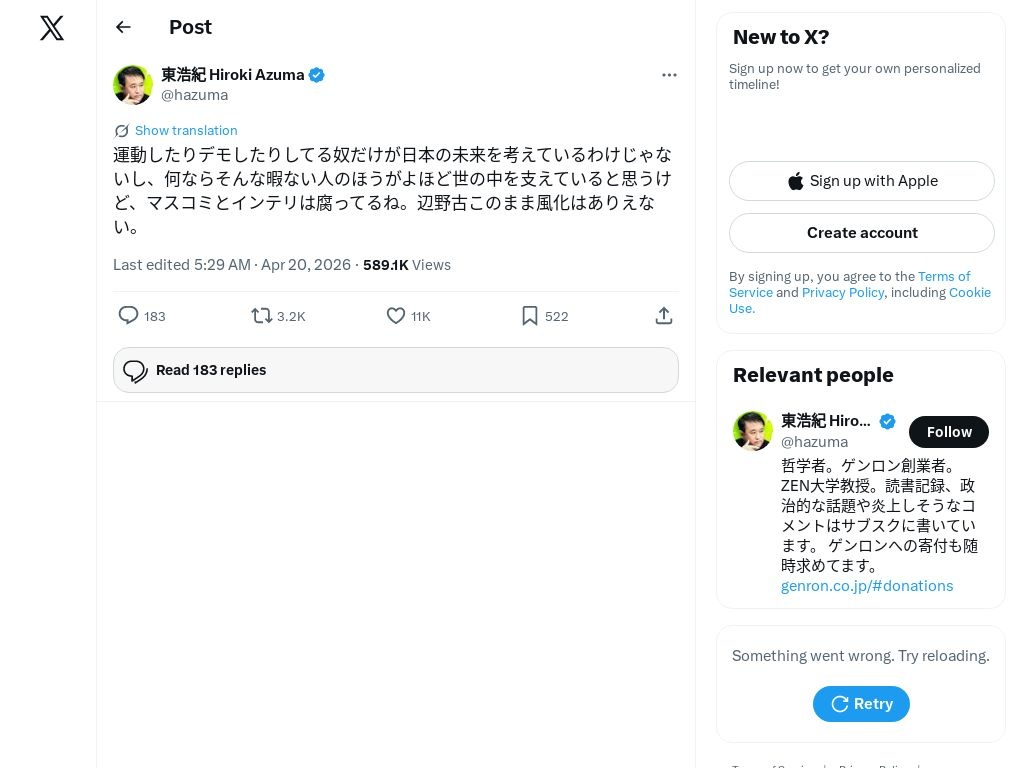Like the post with heart icon
1024x768 pixels.
point(396,316)
